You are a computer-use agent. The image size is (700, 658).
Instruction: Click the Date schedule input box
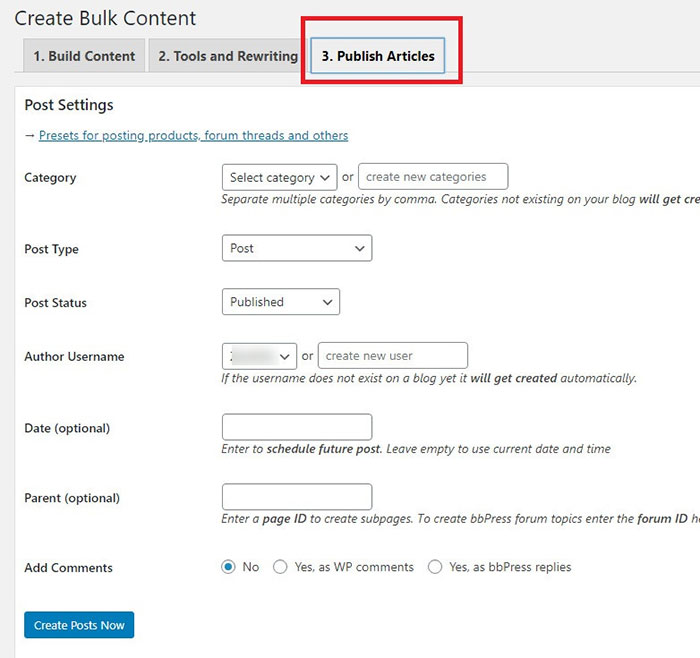296,427
